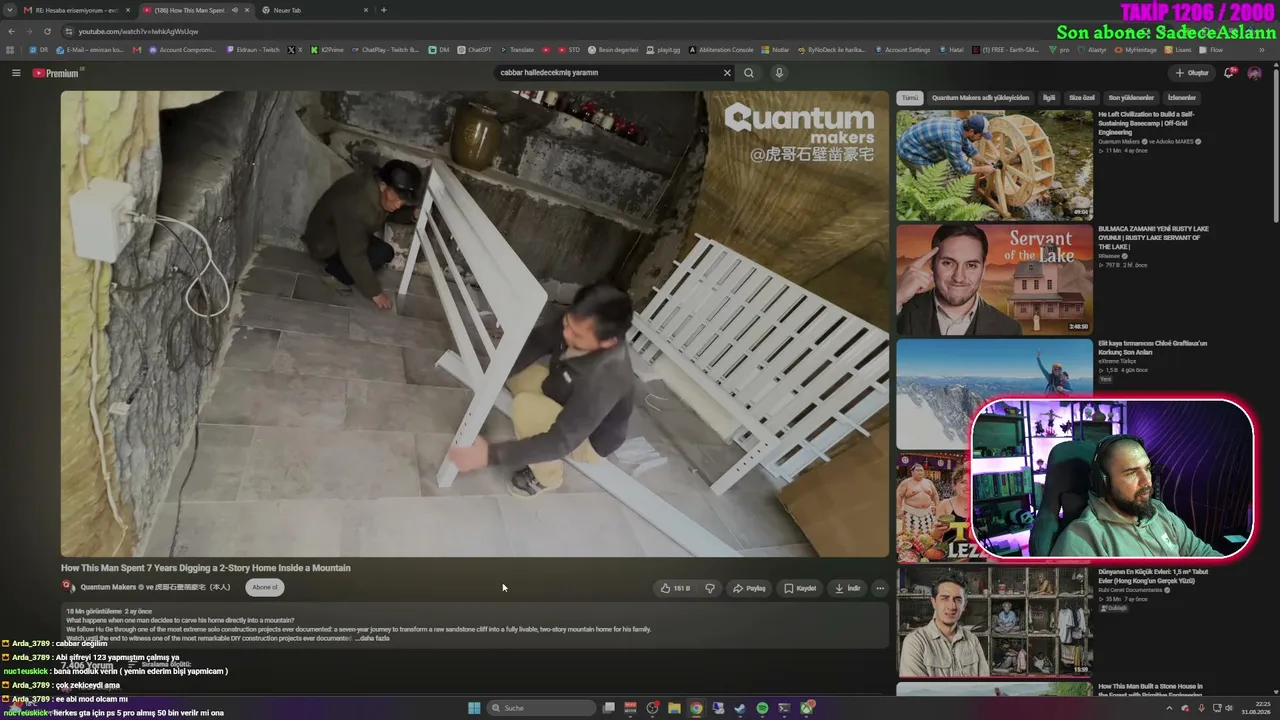Open the Account Settings bookmark
The height and width of the screenshot is (720, 1280).
pos(901,49)
